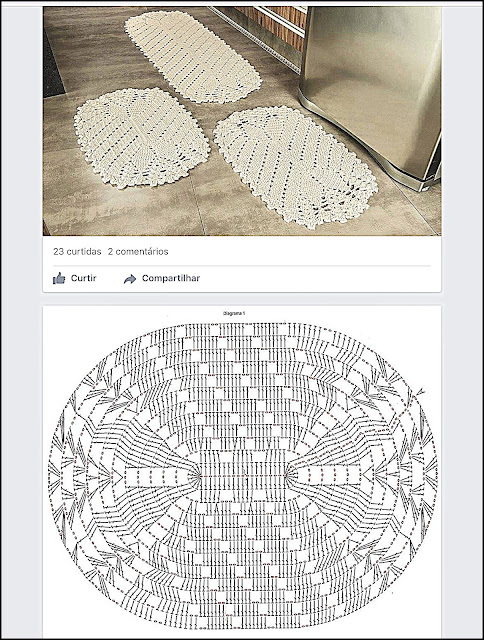Click the arrow marker on diagram's right edge
Viewport: 484px width, 640px height.
point(420,392)
